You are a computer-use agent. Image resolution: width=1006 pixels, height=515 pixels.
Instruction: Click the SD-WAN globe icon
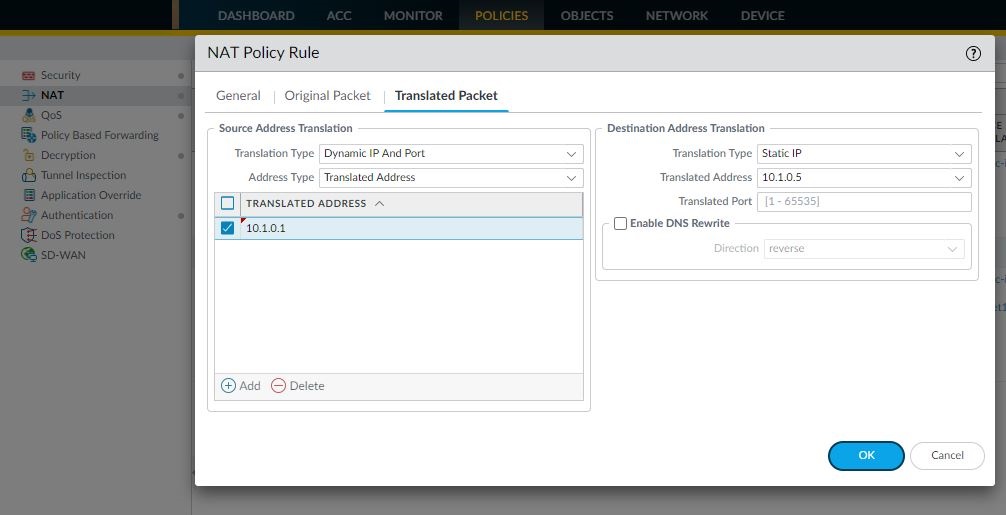tap(28, 255)
